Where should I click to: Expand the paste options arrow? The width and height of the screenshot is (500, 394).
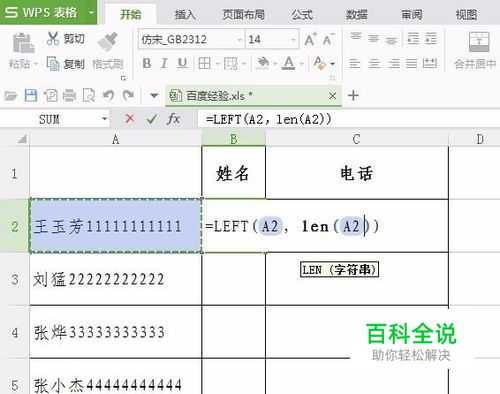(x=35, y=64)
